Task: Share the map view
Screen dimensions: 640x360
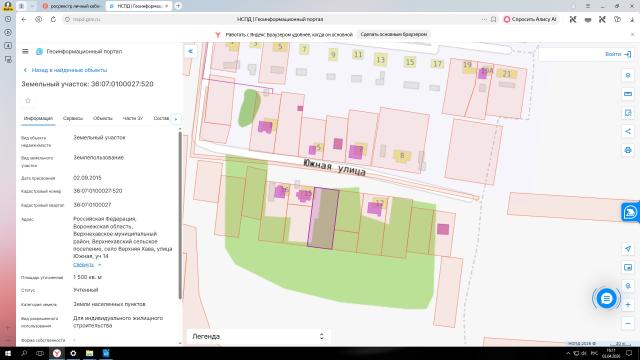Action: 628,131
